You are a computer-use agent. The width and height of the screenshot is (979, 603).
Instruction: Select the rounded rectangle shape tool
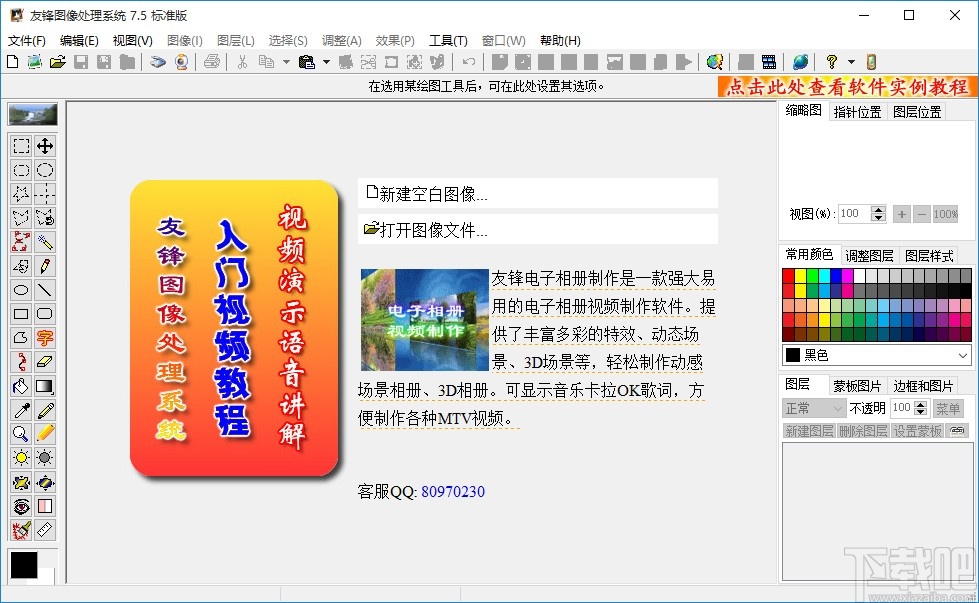tap(45, 314)
